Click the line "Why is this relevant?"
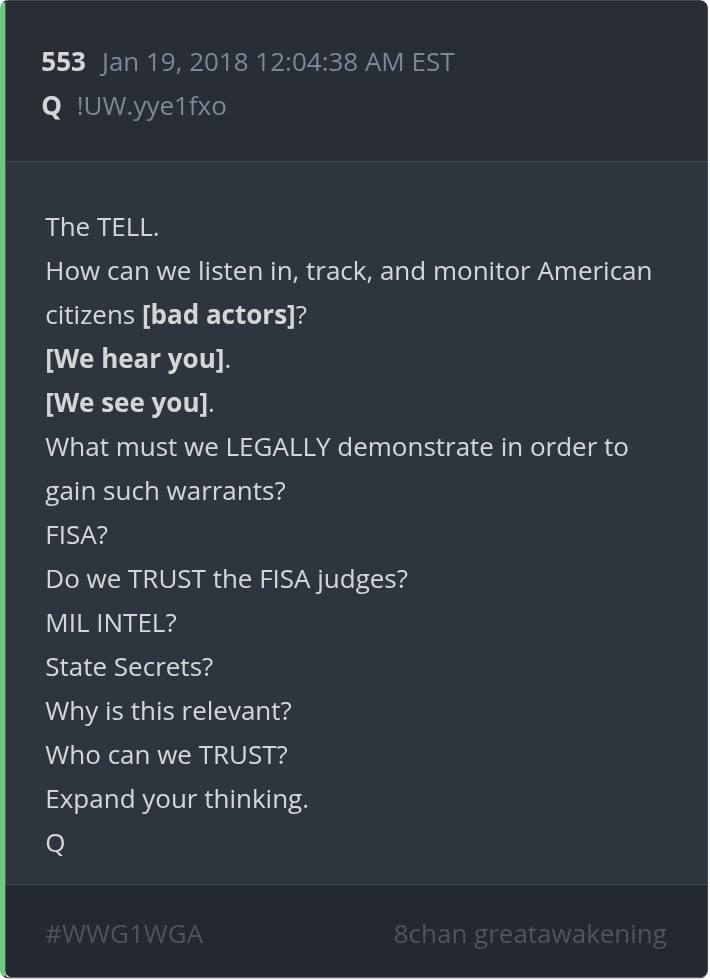Viewport: 710px width, 980px height. (168, 711)
